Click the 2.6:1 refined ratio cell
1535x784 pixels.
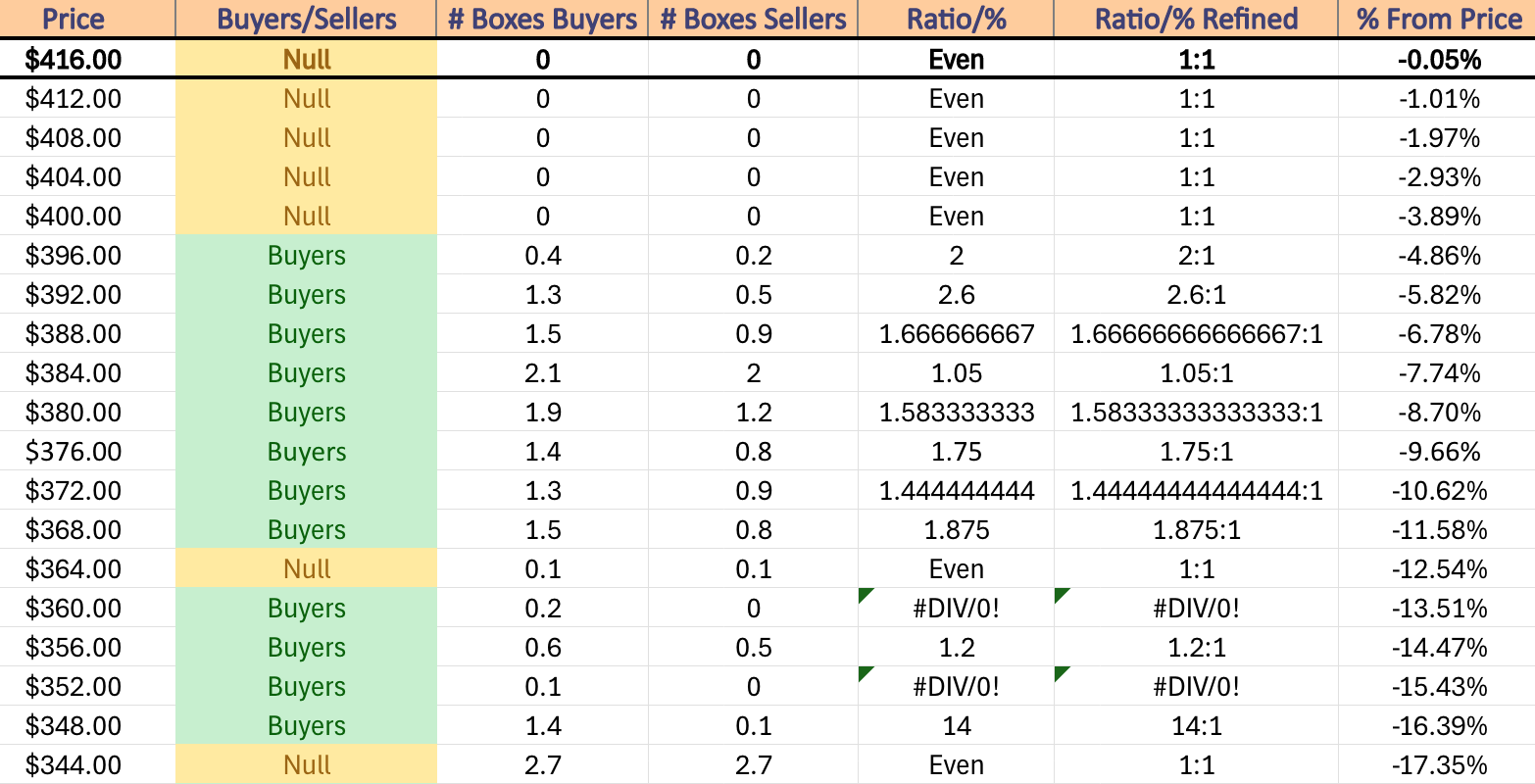point(1196,294)
